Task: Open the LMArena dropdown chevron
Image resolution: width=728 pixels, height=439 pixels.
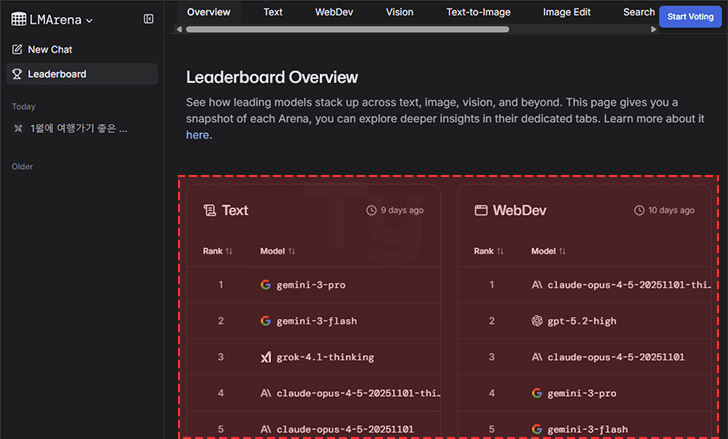Action: click(90, 20)
